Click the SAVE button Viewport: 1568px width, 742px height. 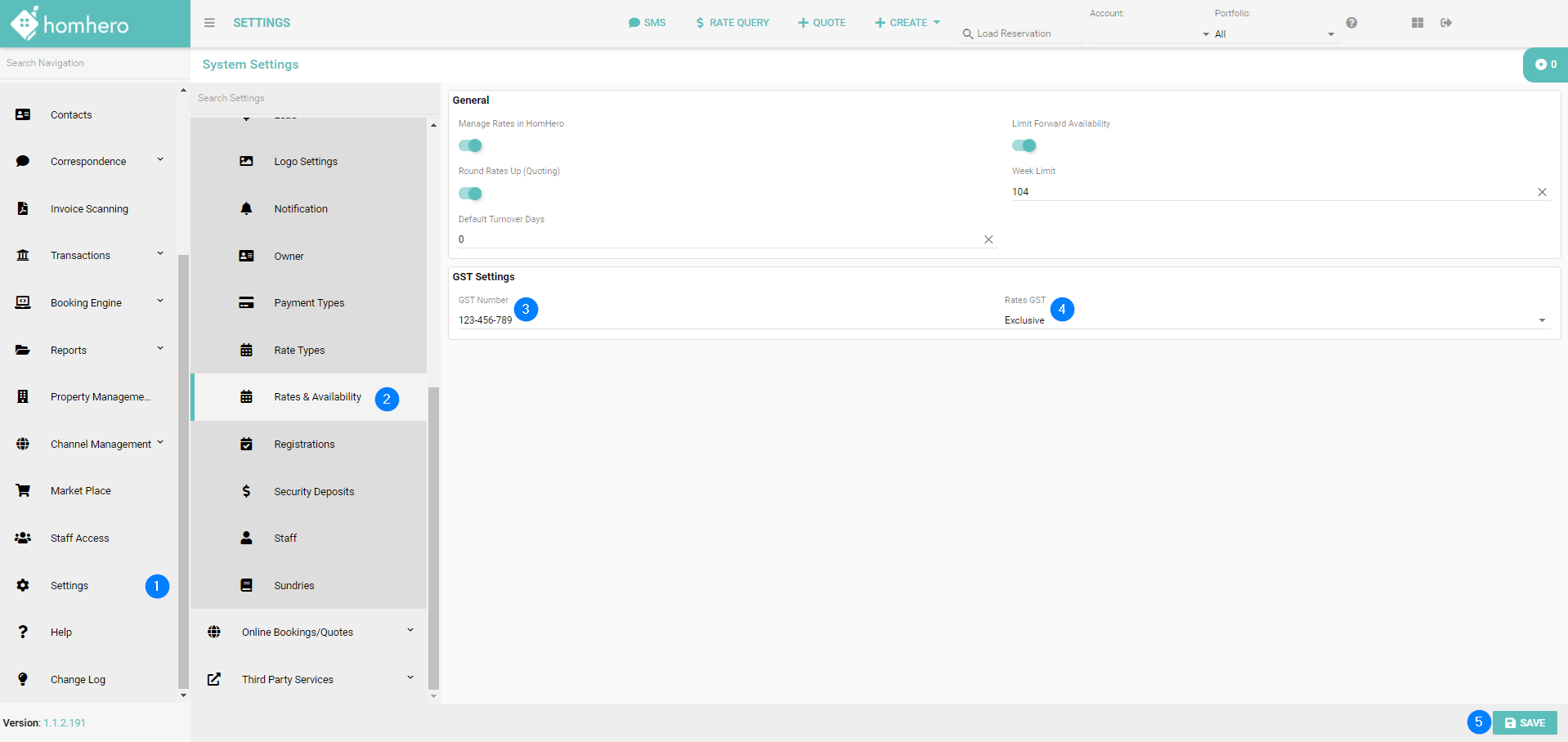(x=1525, y=723)
